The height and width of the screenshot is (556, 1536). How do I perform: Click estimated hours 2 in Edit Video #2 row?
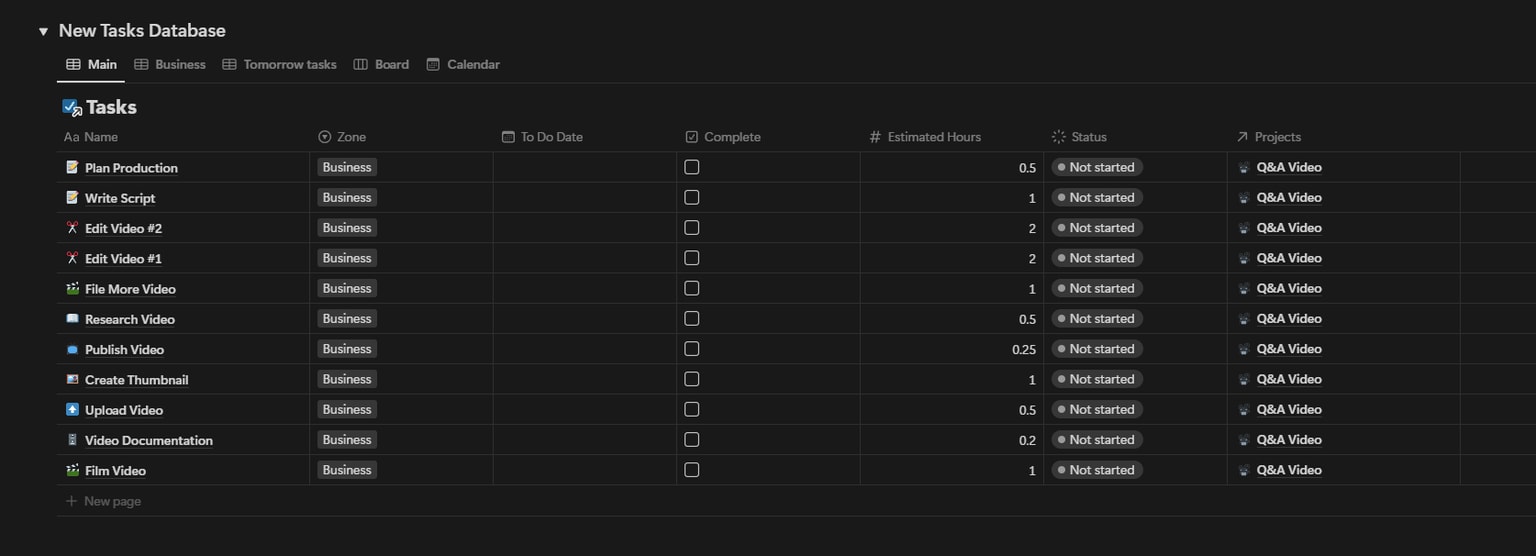pos(1032,228)
